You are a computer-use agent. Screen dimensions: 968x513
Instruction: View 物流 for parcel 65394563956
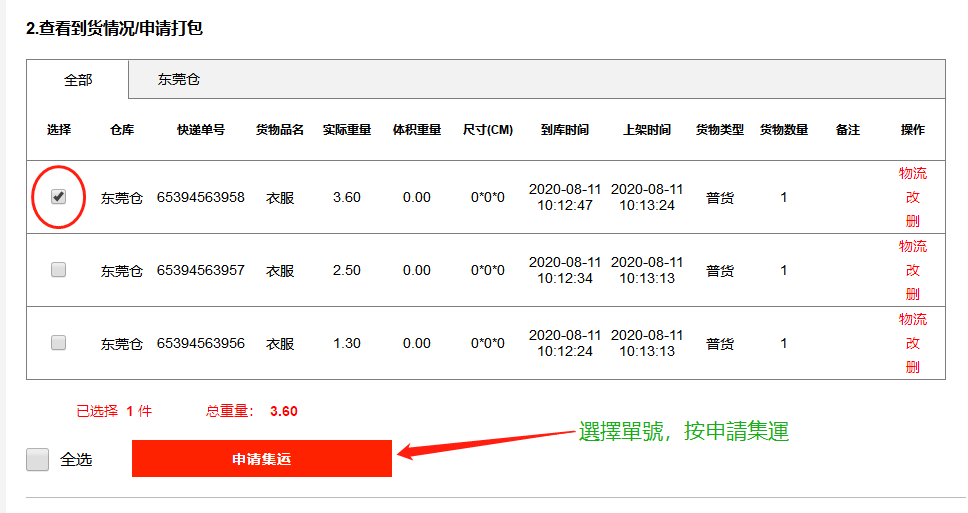[912, 319]
